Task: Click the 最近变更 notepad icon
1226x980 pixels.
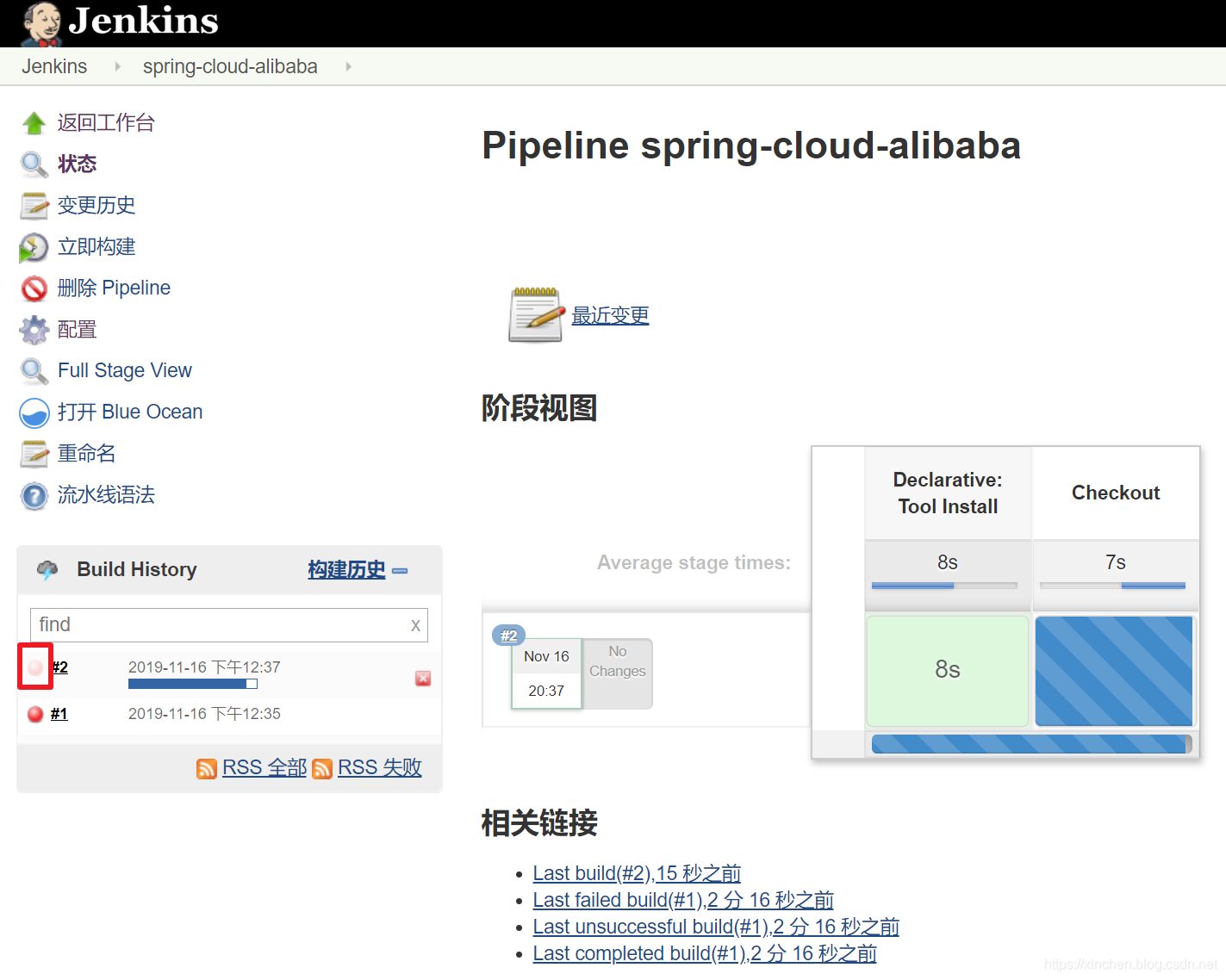Action: 534,314
